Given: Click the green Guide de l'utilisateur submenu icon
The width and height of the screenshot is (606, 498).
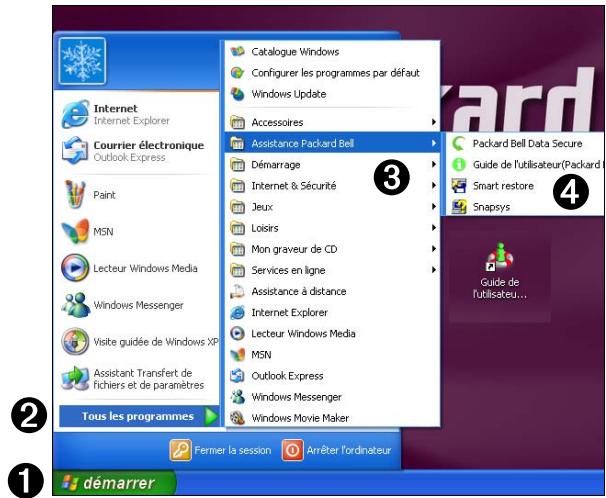Looking at the screenshot, I should point(459,165).
